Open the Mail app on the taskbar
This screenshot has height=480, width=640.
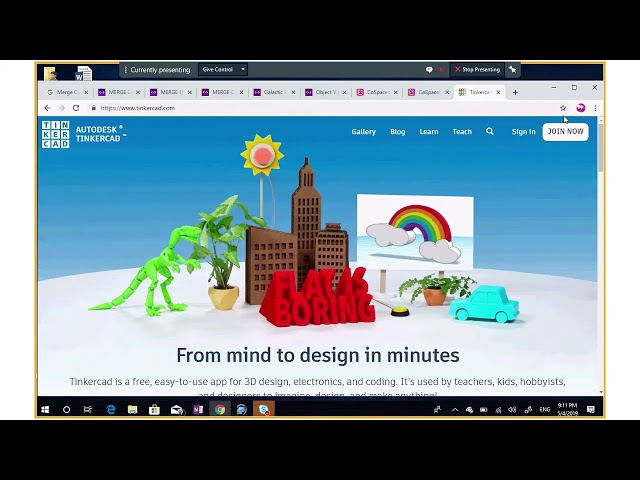click(177, 409)
